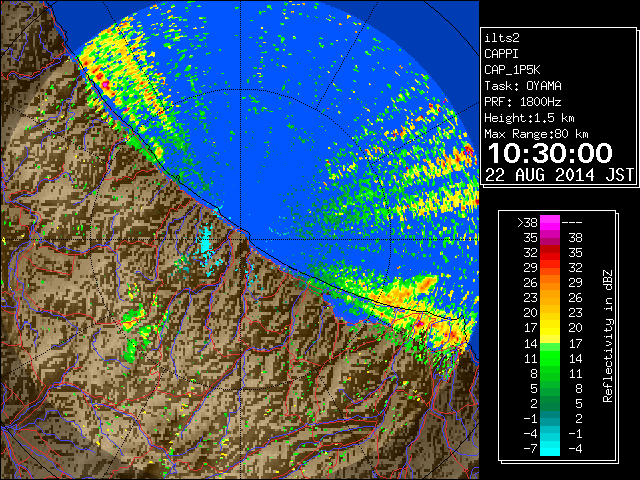Image resolution: width=640 pixels, height=480 pixels.
Task: Click the 'ilts2' site label
Action: click(502, 38)
